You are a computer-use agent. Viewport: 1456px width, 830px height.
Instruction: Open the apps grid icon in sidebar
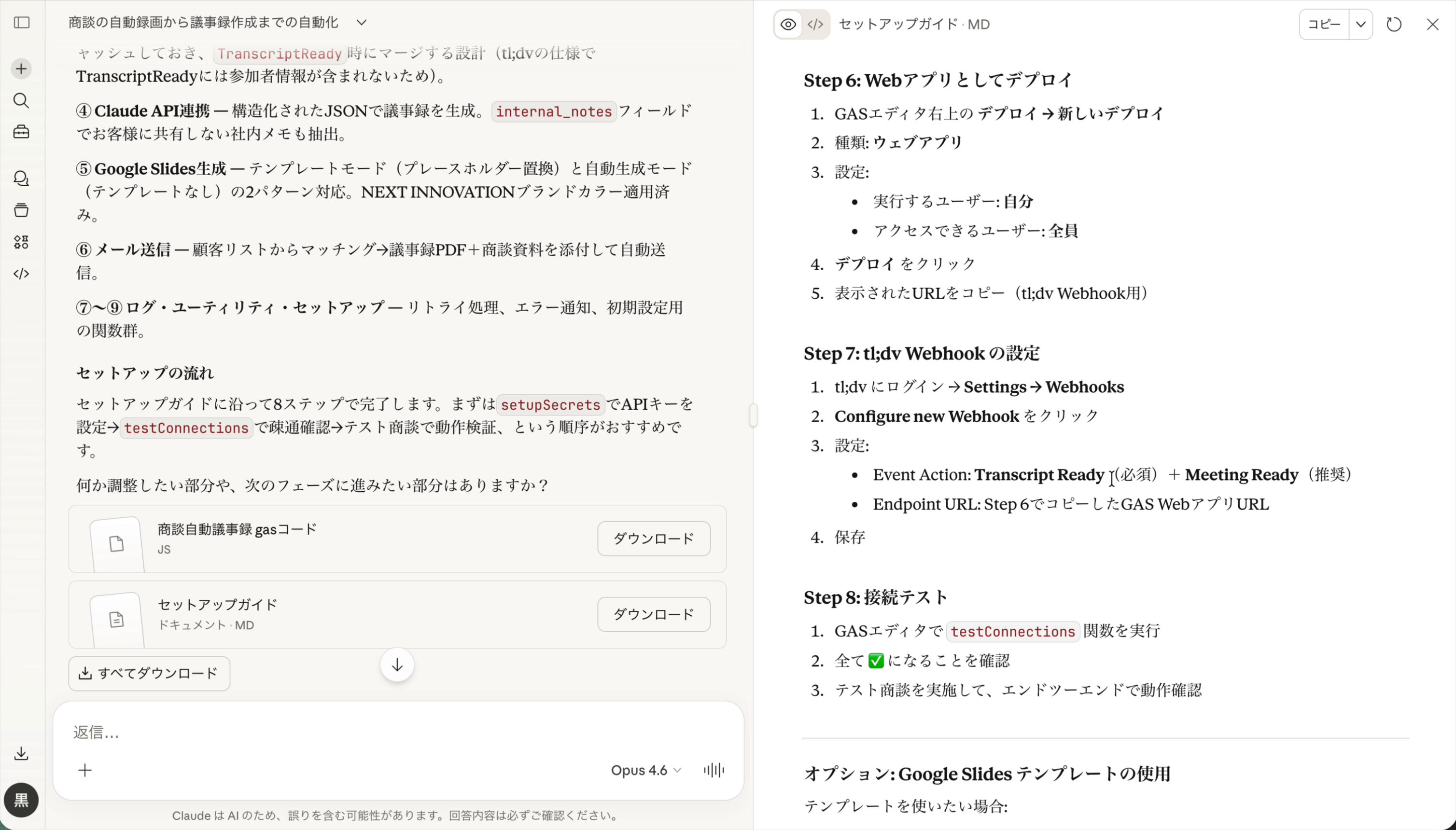point(21,242)
